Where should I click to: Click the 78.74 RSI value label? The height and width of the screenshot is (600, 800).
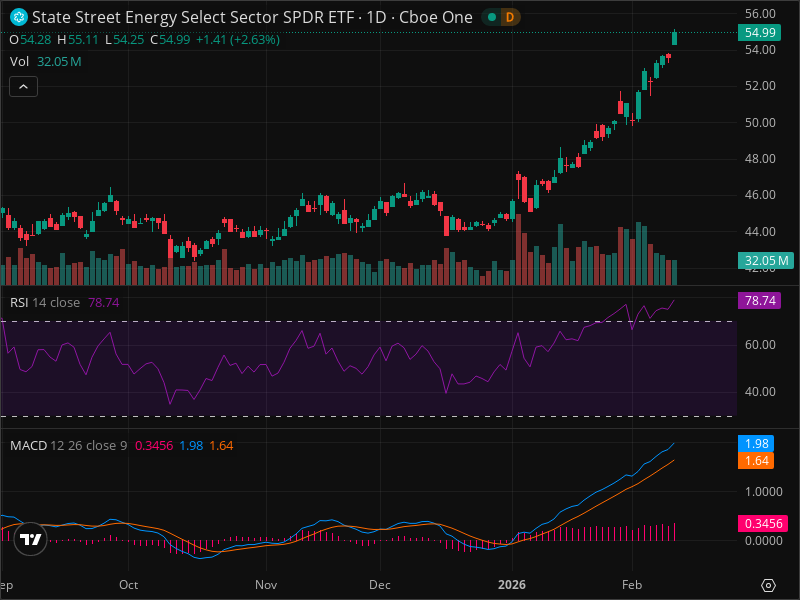759,301
